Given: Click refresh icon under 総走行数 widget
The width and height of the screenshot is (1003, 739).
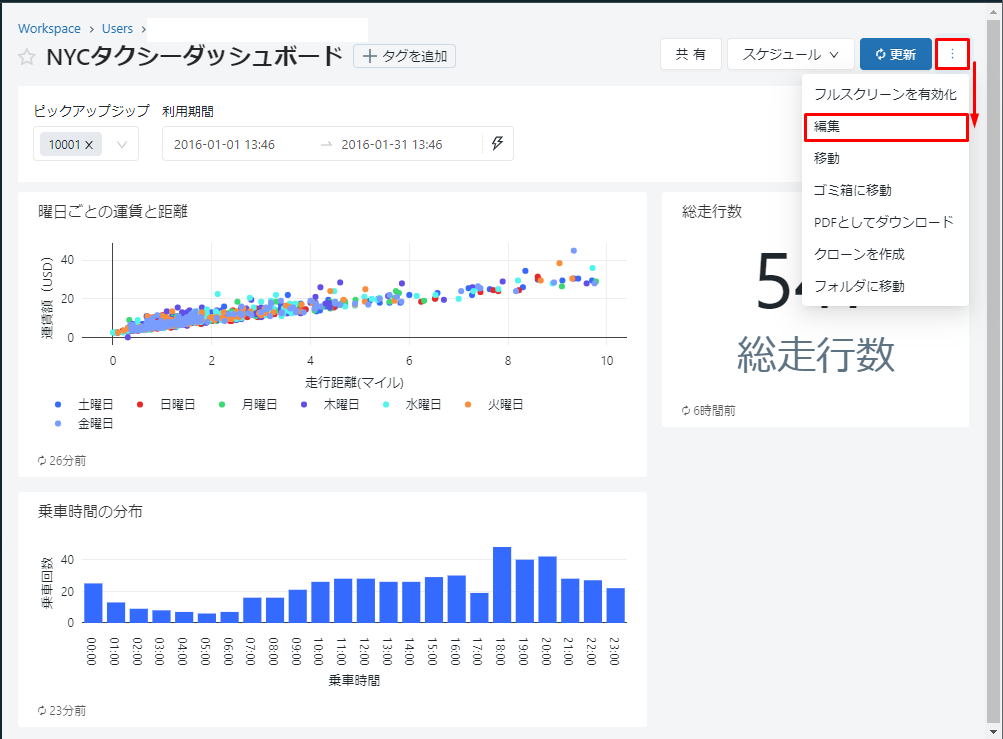Looking at the screenshot, I should [x=686, y=411].
